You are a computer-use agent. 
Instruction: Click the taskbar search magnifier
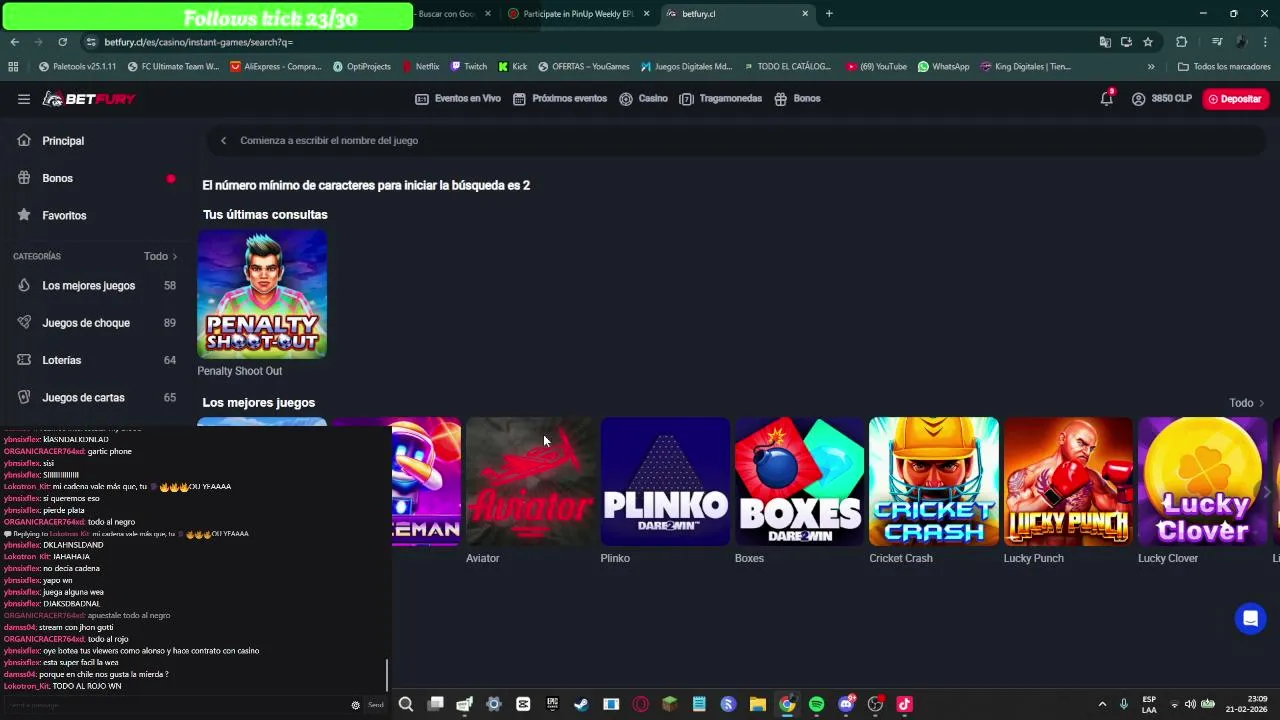click(405, 704)
